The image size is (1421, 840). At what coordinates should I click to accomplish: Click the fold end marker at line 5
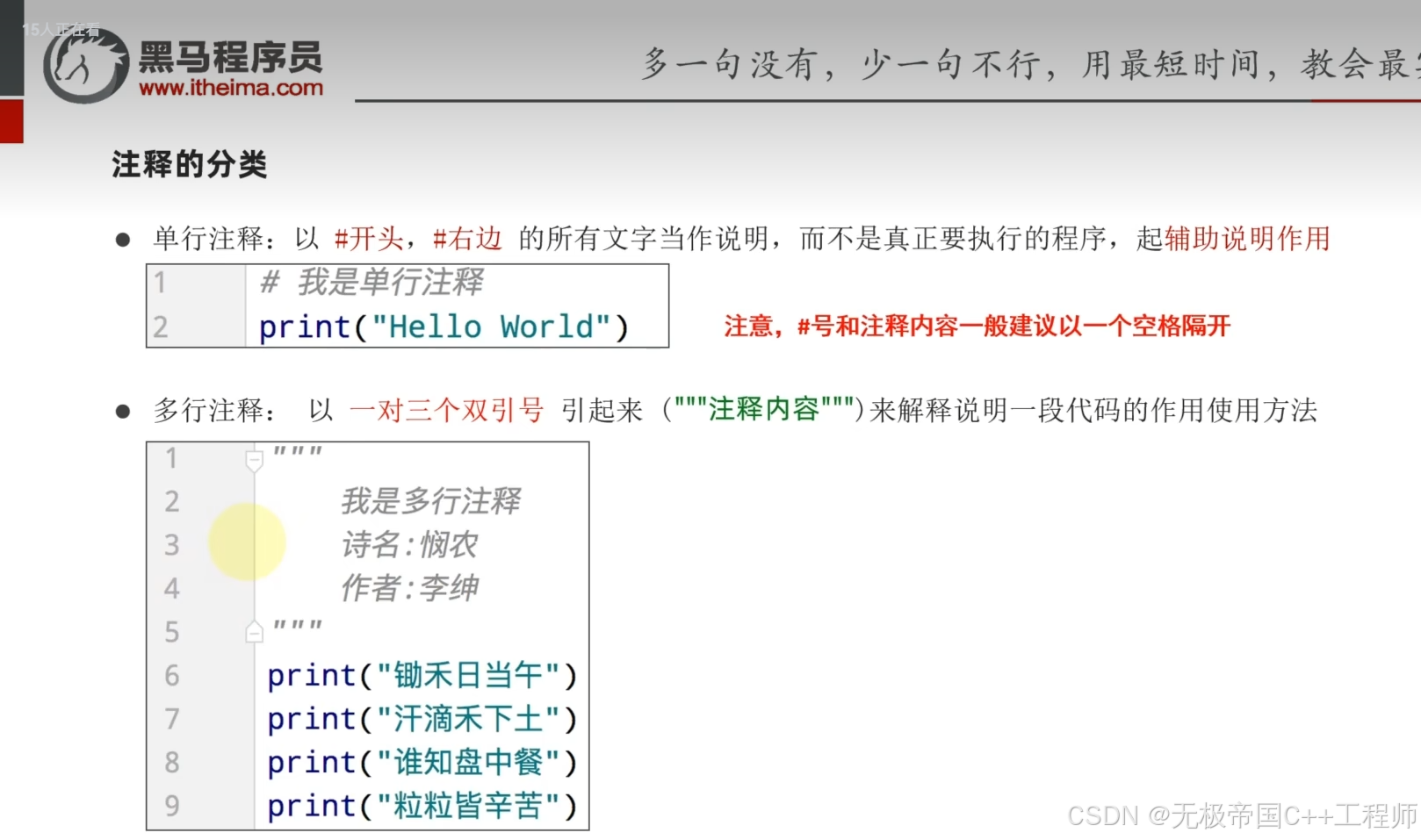[x=254, y=631]
